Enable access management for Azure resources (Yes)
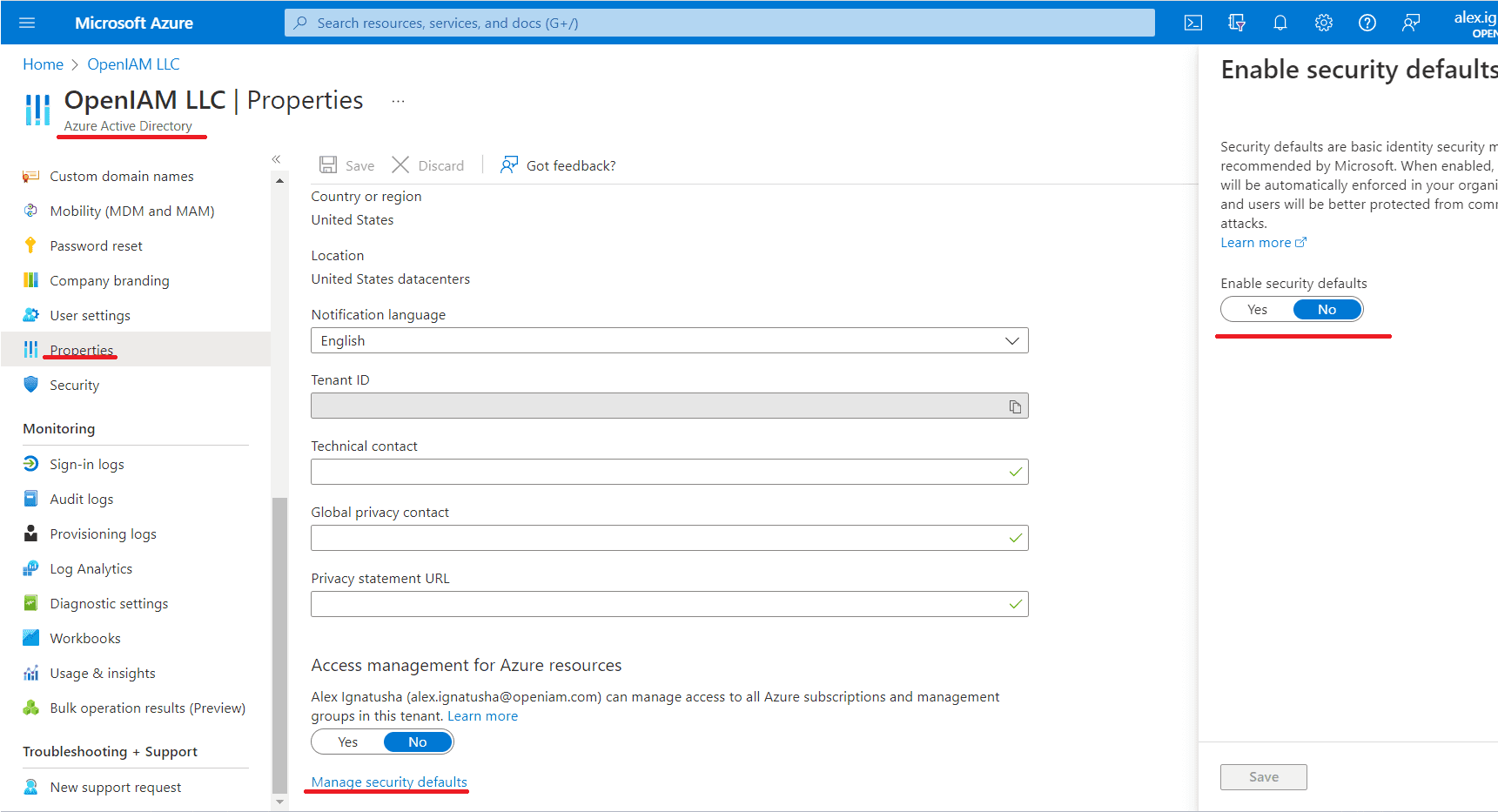This screenshot has height=812, width=1498. click(x=348, y=742)
